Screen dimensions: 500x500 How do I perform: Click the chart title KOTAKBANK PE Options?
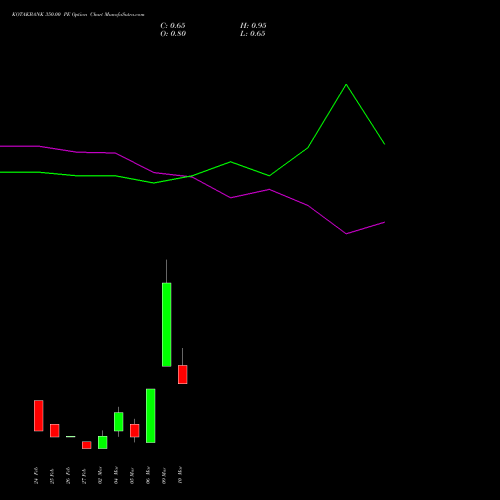click(x=78, y=15)
